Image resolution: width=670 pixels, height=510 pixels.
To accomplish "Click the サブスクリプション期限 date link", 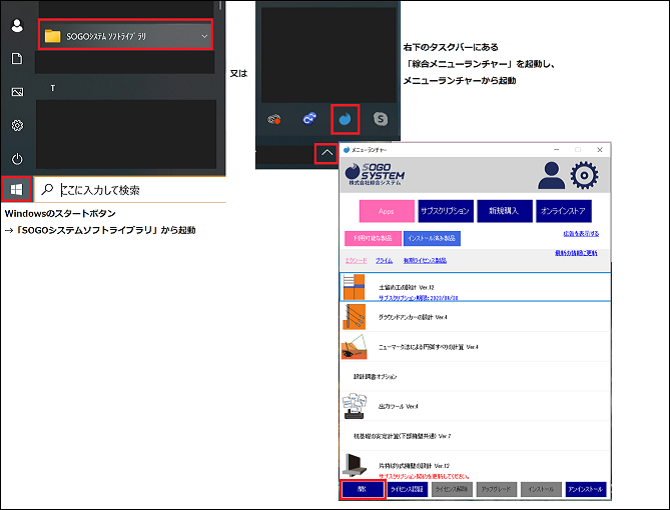I will point(418,298).
